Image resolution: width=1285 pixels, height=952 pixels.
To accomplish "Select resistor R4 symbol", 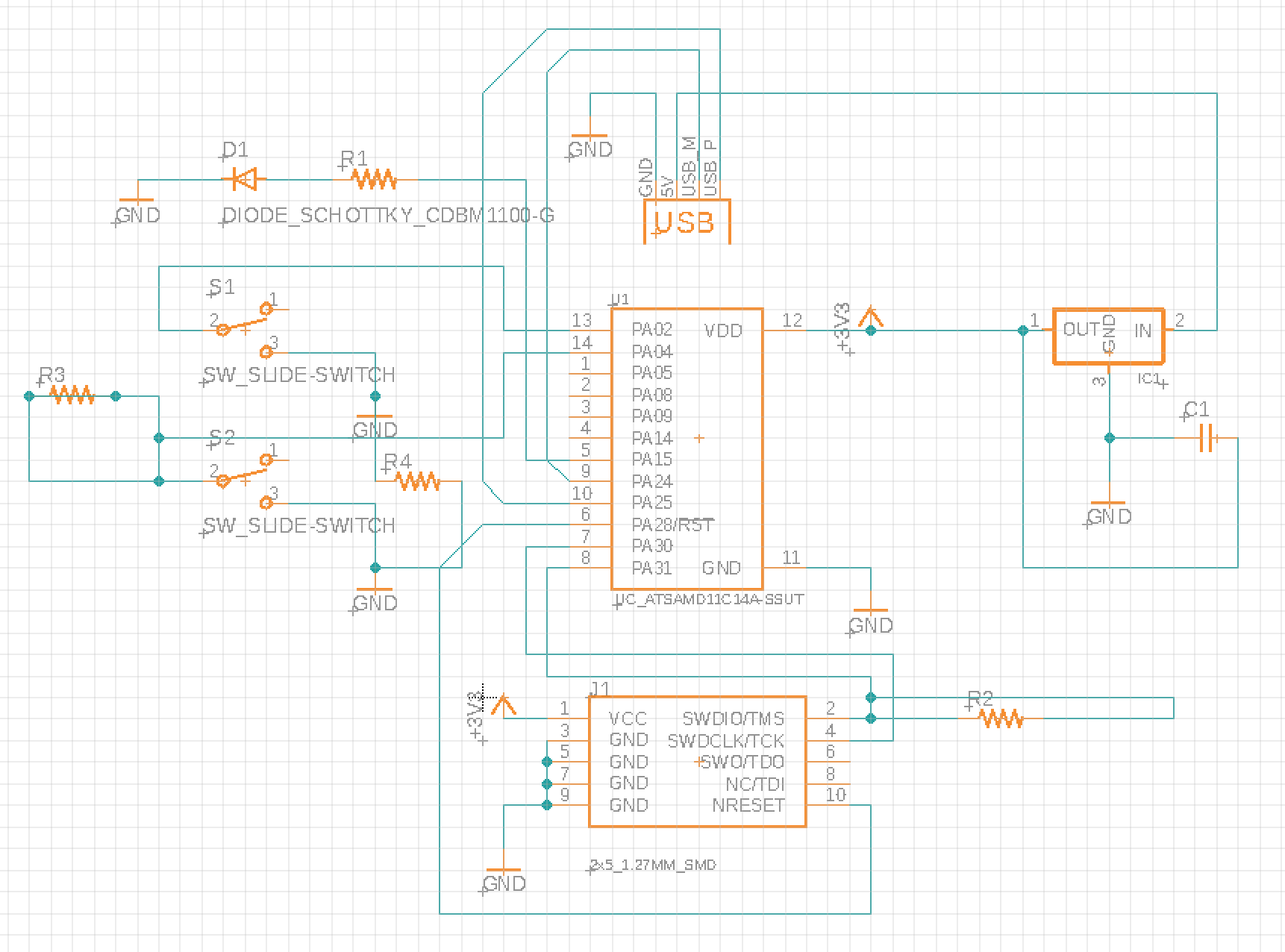I will [418, 481].
